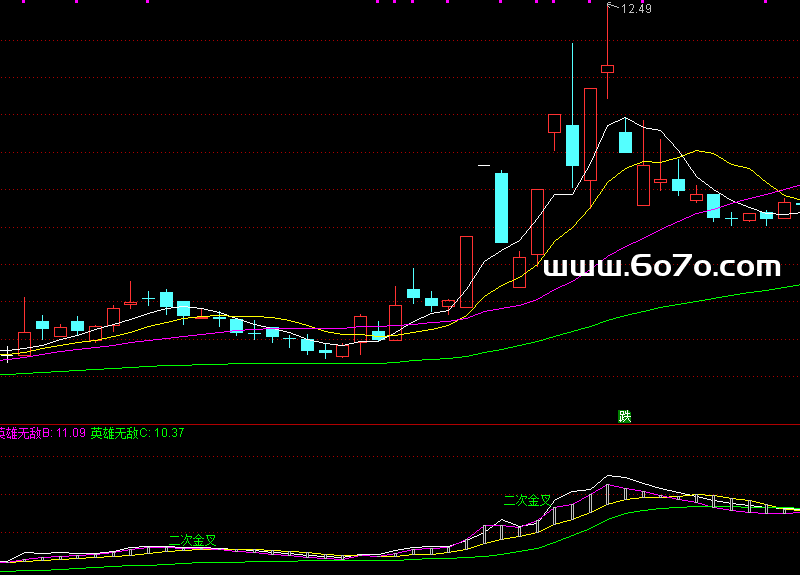Select the peak of the white indicator line
Viewport: 800px width, 575px height.
click(607, 475)
